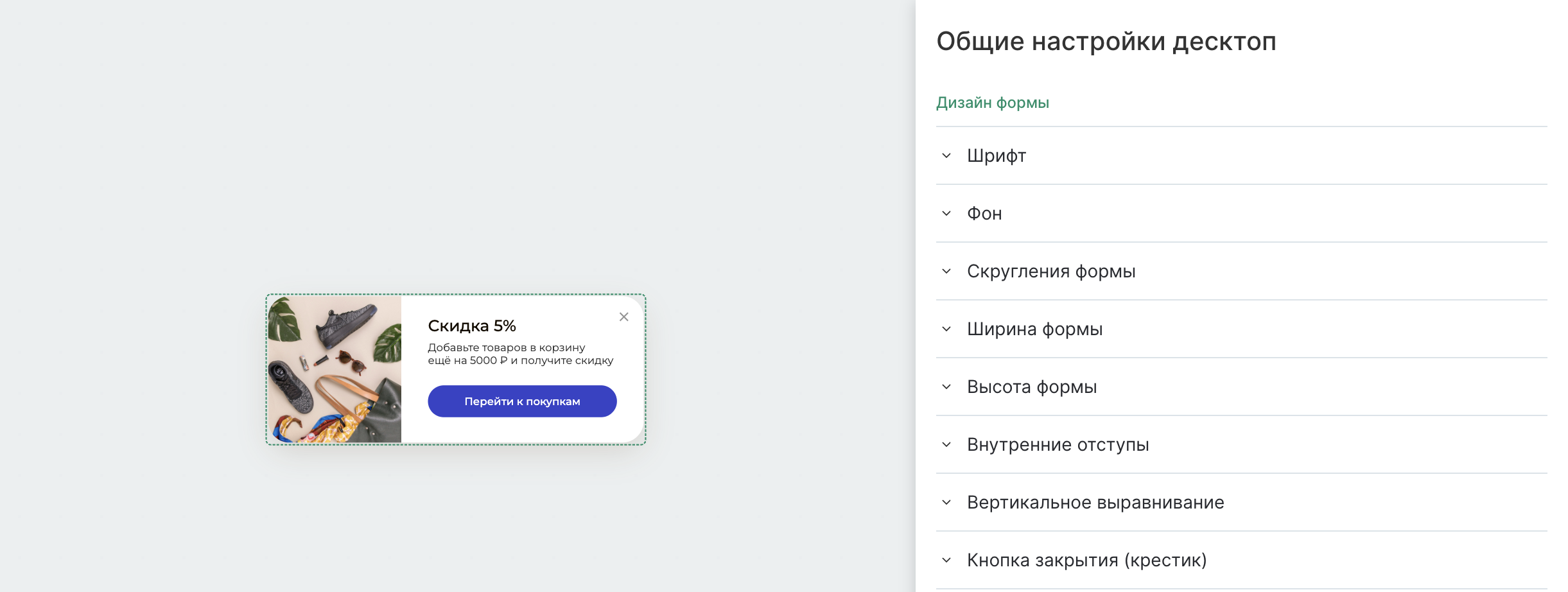The height and width of the screenshot is (592, 1568).
Task: Click the green Дизайн формы link
Action: pyautogui.click(x=992, y=101)
